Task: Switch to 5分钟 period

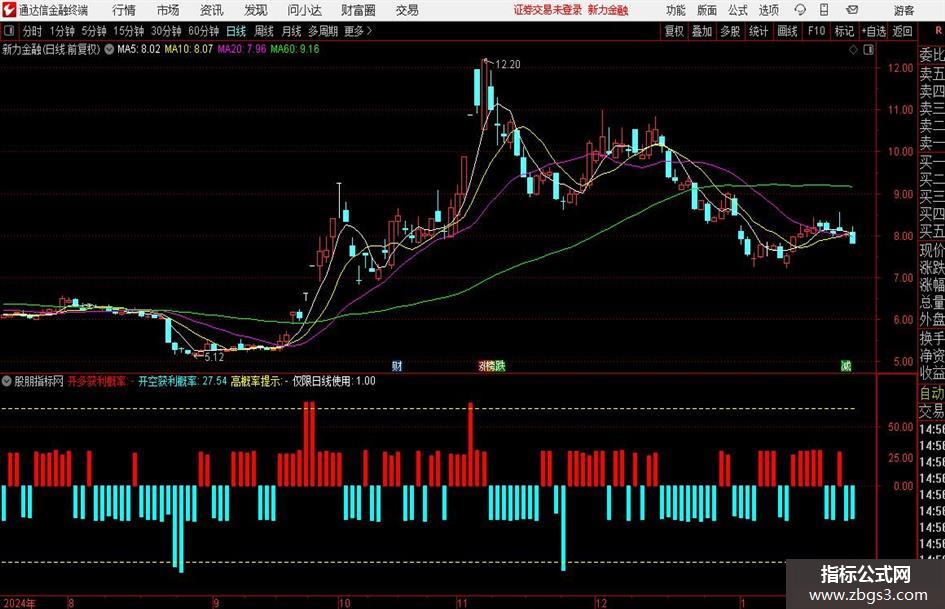Action: (x=93, y=31)
